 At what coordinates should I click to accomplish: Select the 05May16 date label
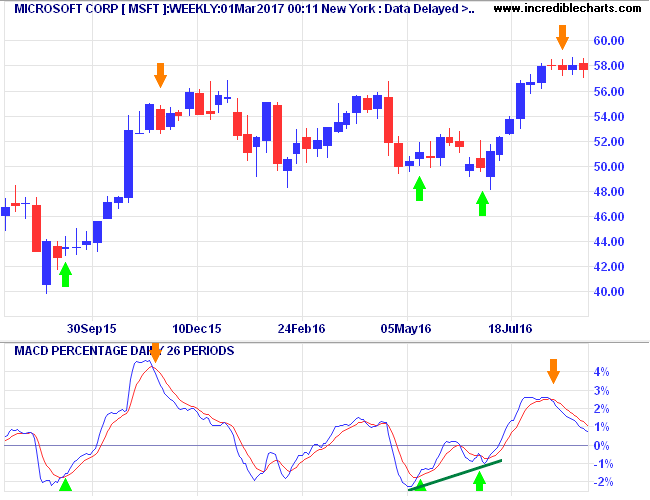[406, 329]
